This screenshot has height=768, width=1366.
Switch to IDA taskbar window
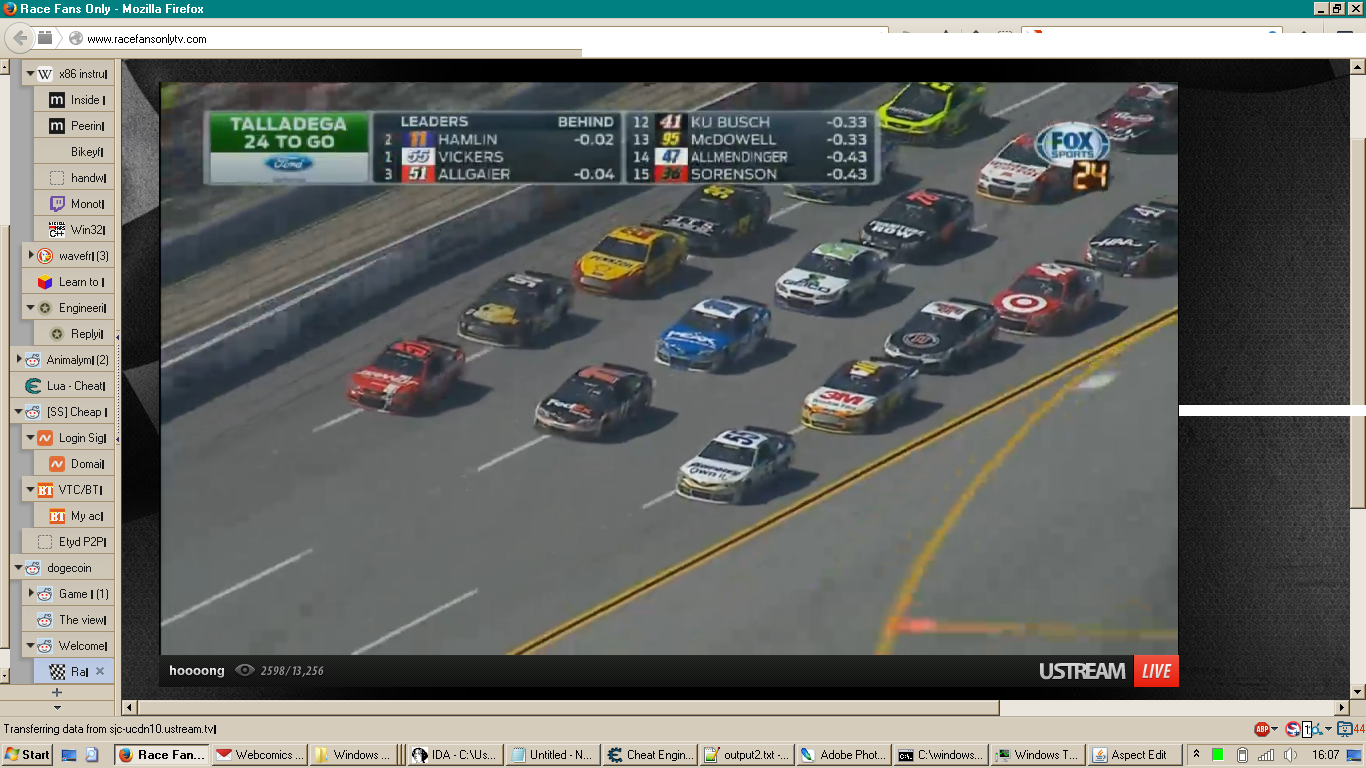coord(455,755)
